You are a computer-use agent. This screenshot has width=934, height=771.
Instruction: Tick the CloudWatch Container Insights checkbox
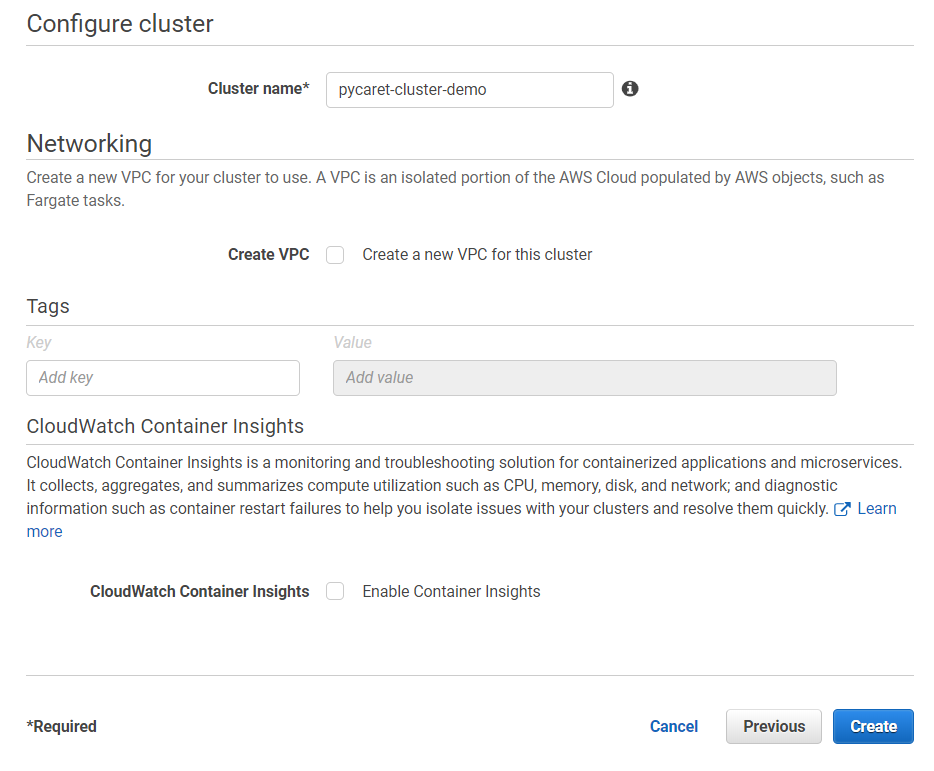pos(335,592)
